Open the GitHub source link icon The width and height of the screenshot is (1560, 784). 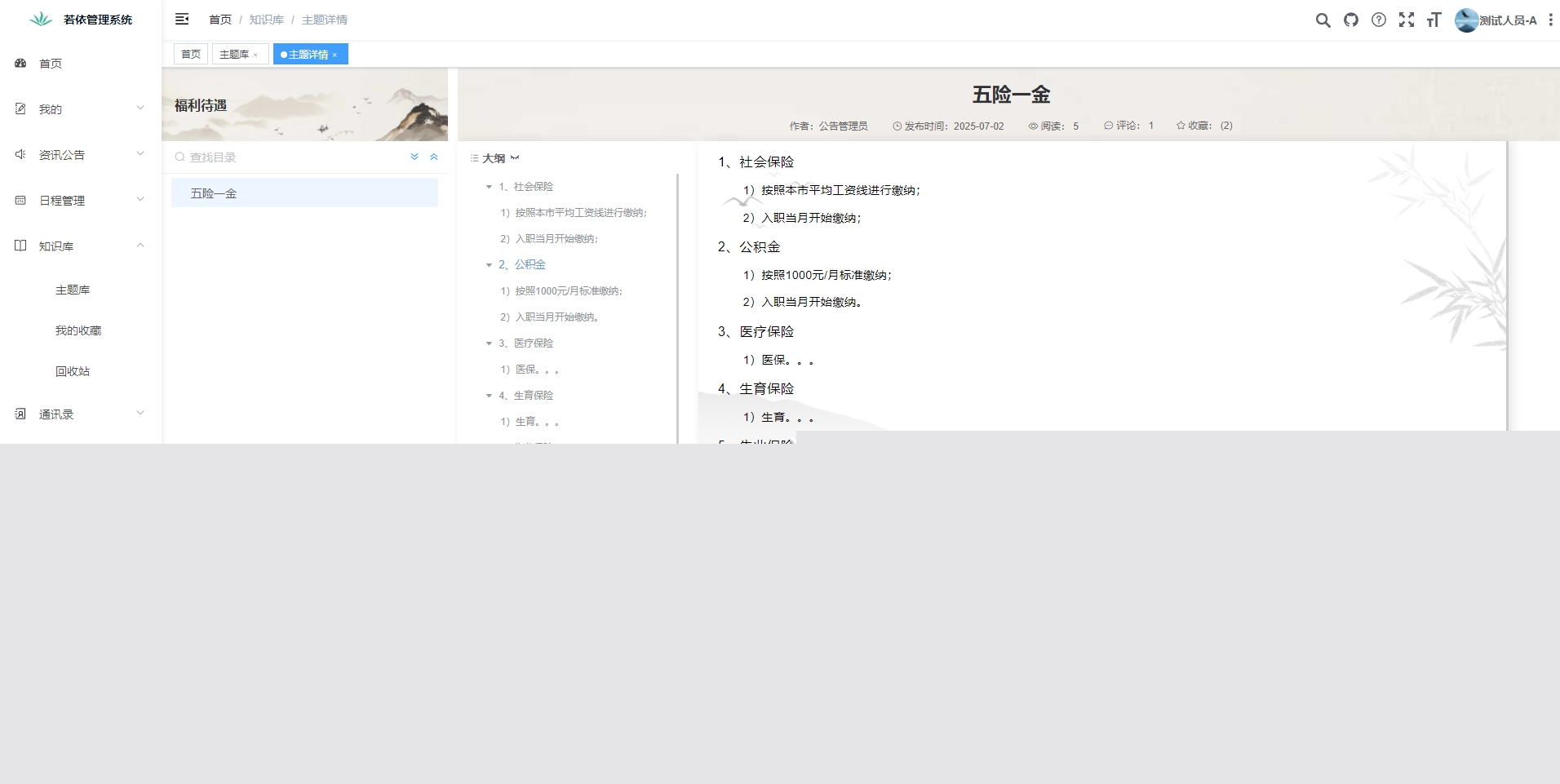pos(1351,20)
